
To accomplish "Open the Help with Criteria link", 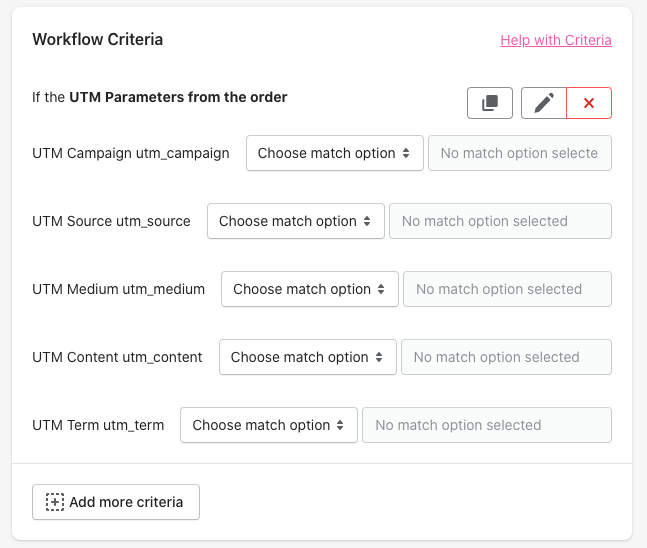I will click(x=556, y=40).
